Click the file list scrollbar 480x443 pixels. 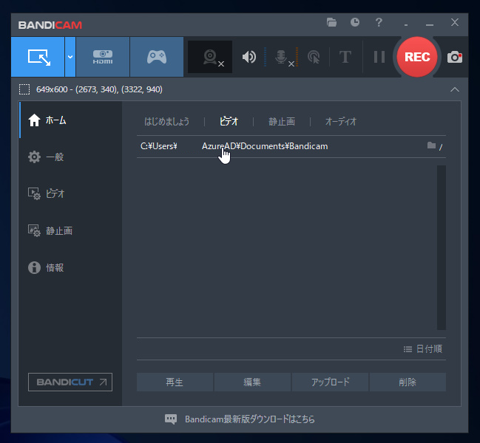coord(441,247)
